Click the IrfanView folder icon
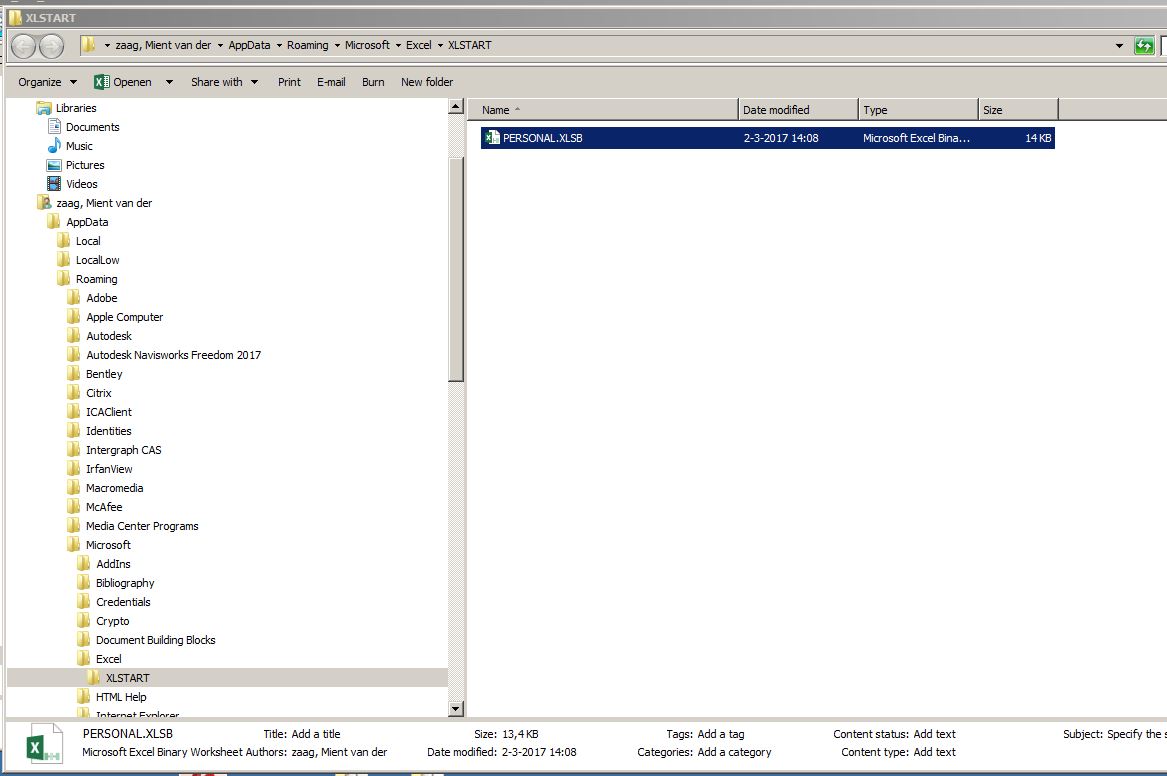The image size is (1167, 776). coord(74,469)
